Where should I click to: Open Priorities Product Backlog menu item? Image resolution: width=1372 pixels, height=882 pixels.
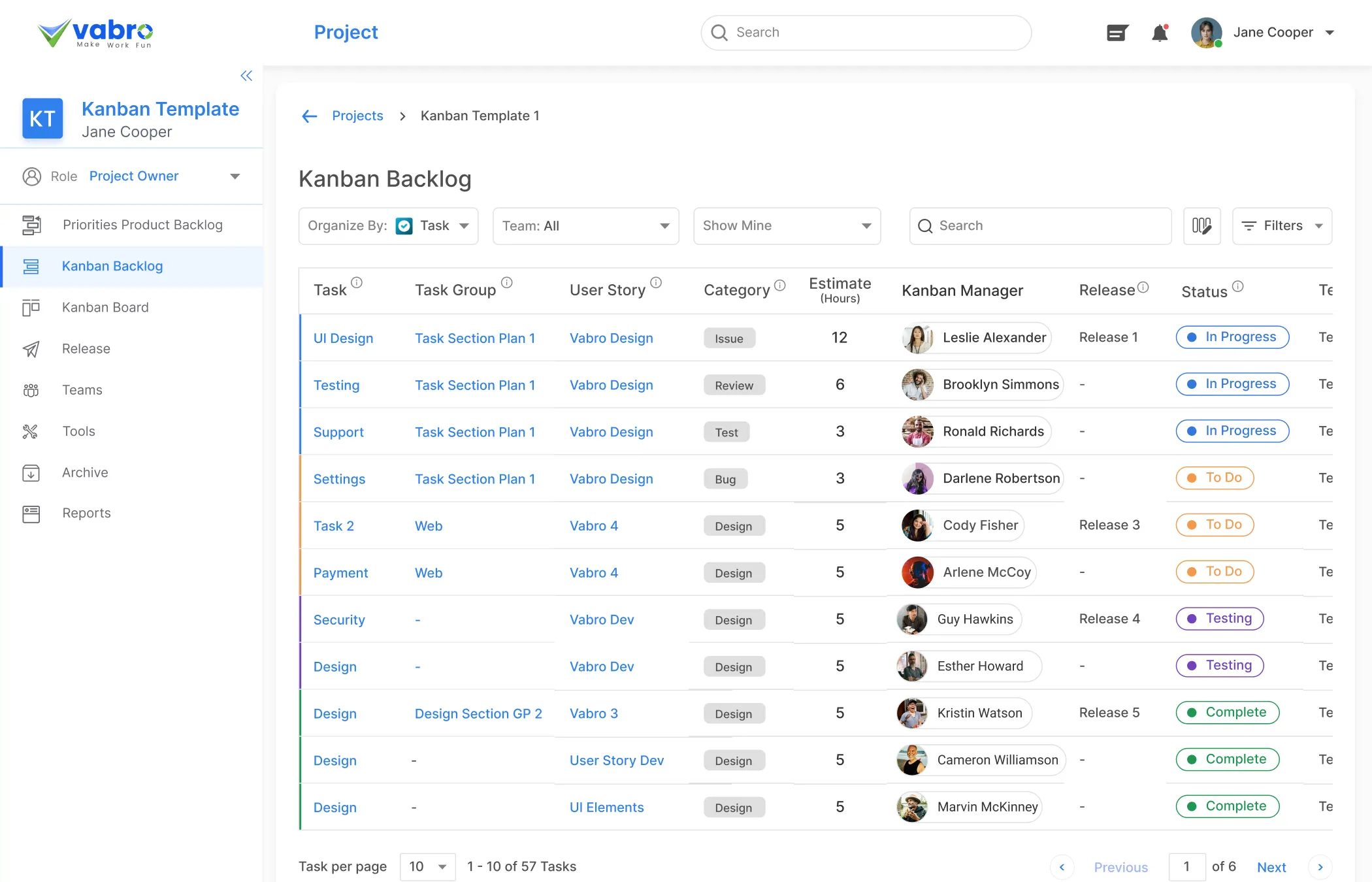[142, 225]
